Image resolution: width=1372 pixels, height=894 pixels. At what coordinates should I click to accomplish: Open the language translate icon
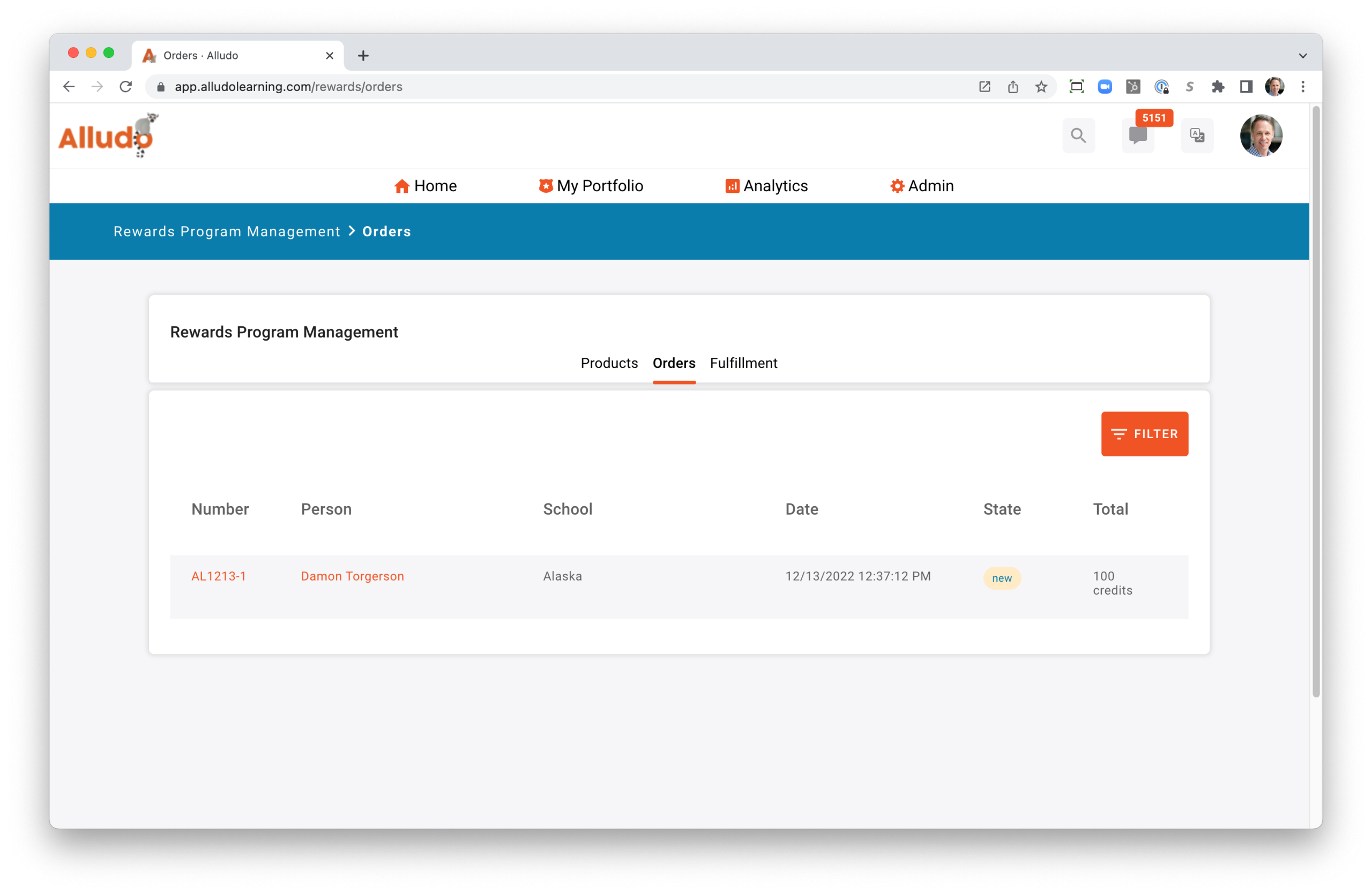1197,136
